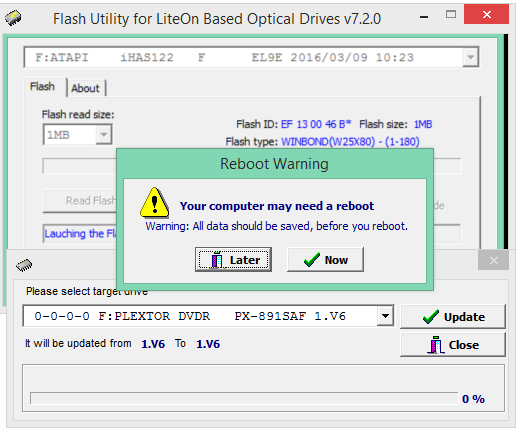Screen dimensions: 521x434
Task: Click the Flash Utility chip icon in title bar
Action: (13, 18)
